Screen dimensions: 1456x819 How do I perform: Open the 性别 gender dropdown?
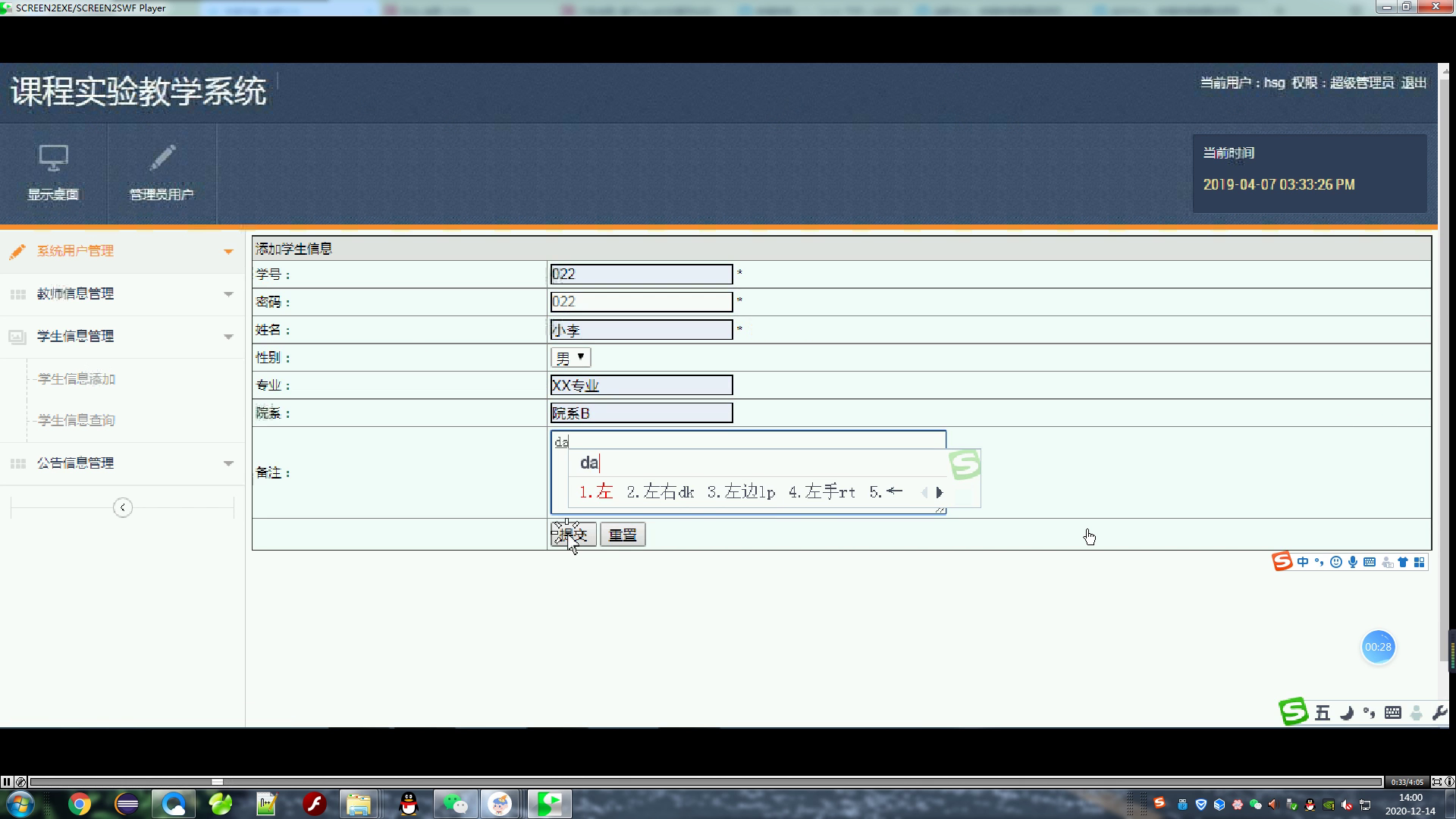point(570,357)
